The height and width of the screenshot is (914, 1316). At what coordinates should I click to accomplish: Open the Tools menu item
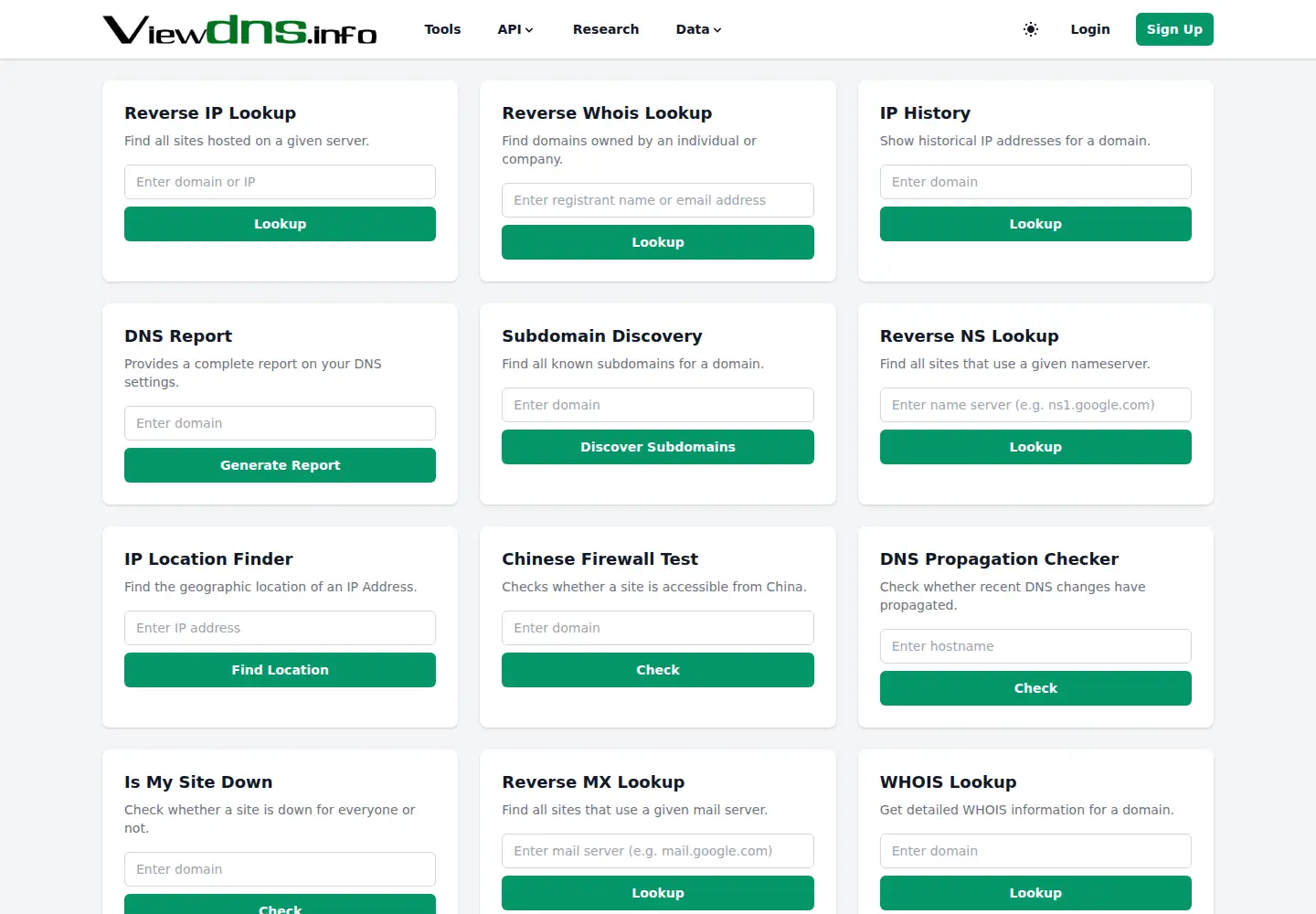pyautogui.click(x=442, y=29)
